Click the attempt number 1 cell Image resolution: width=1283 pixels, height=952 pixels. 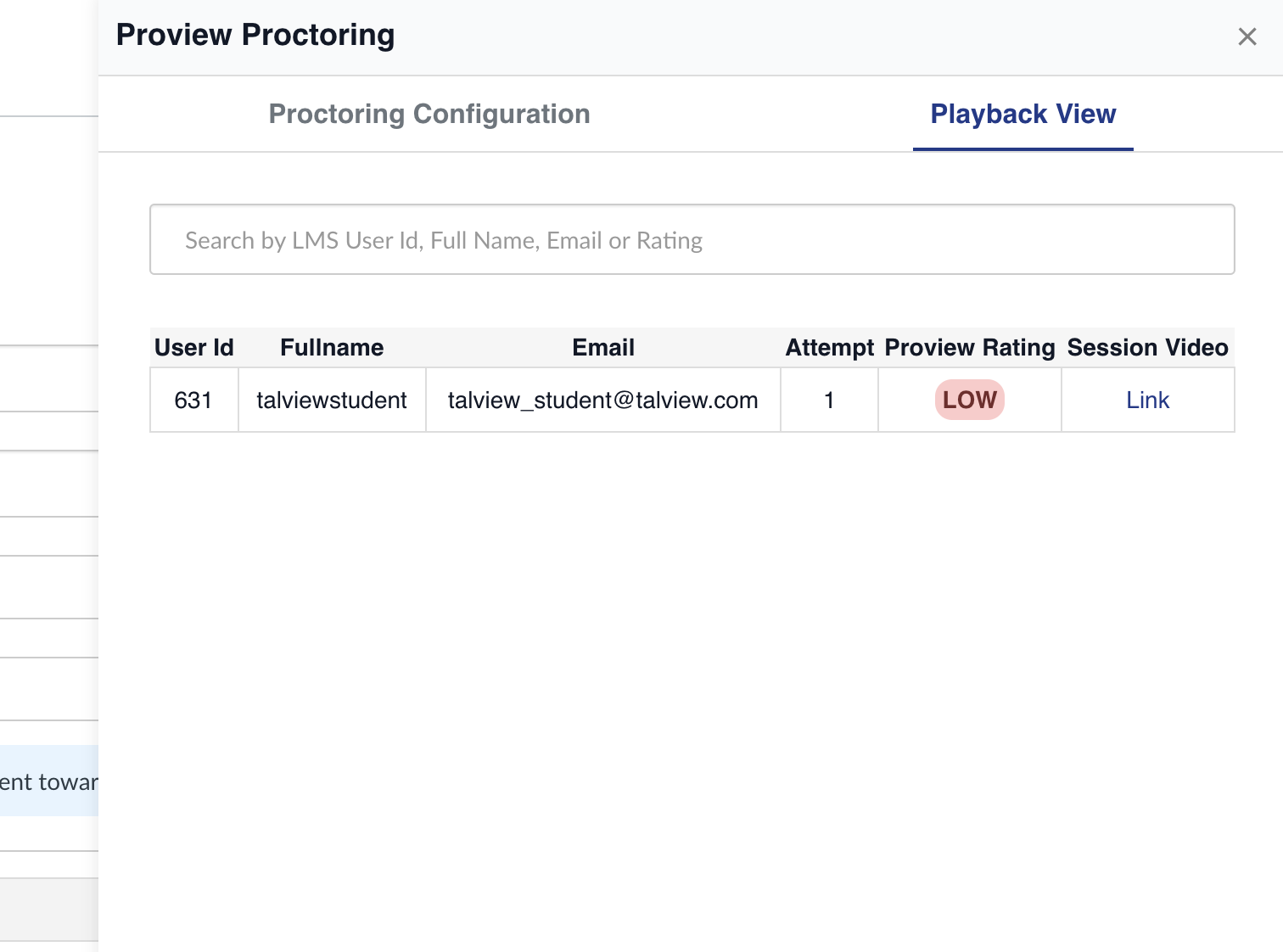829,400
